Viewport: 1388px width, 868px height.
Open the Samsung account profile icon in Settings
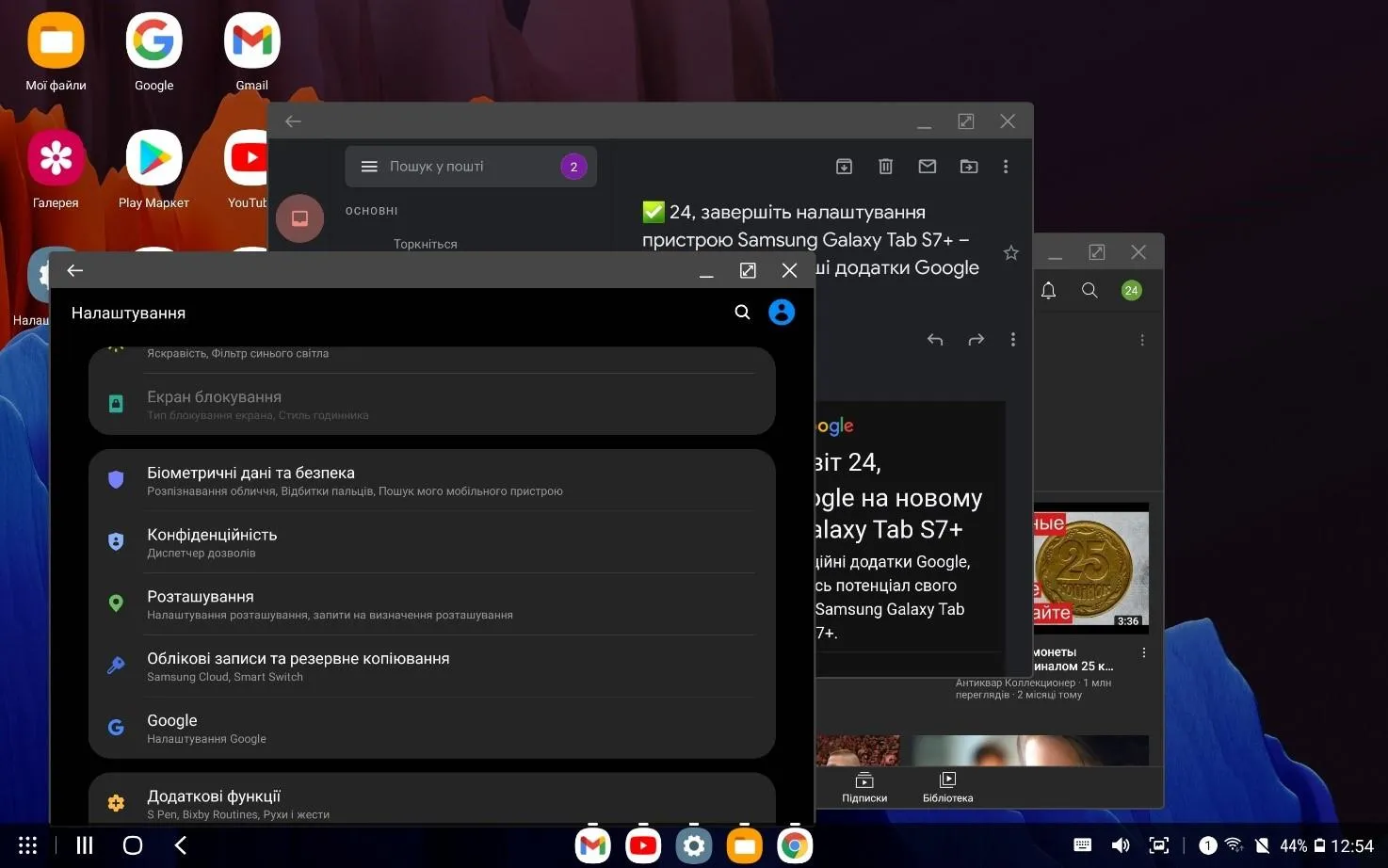(x=782, y=313)
